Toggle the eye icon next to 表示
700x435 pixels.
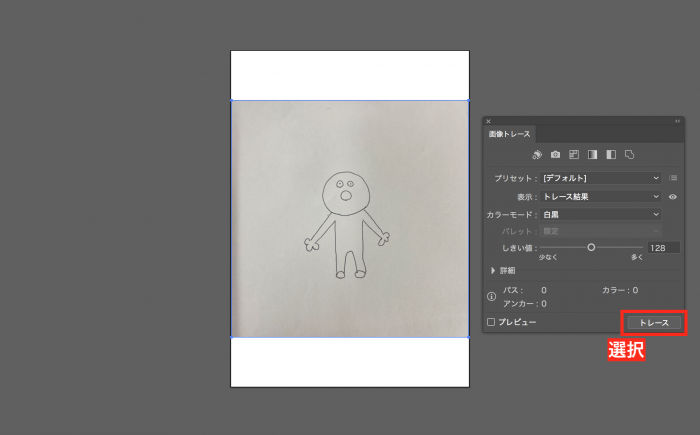point(673,196)
